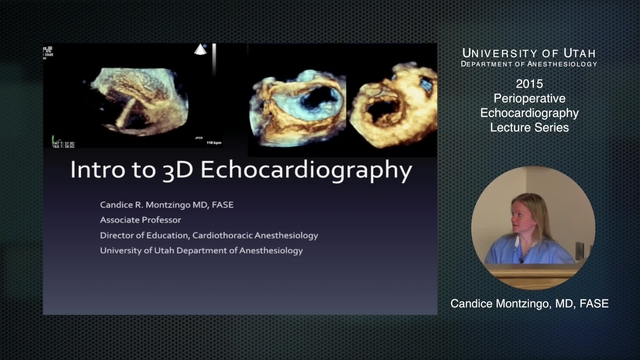The image size is (640, 360).
Task: Click the left 3D echo image with ultrasound overlay
Action: (133, 96)
